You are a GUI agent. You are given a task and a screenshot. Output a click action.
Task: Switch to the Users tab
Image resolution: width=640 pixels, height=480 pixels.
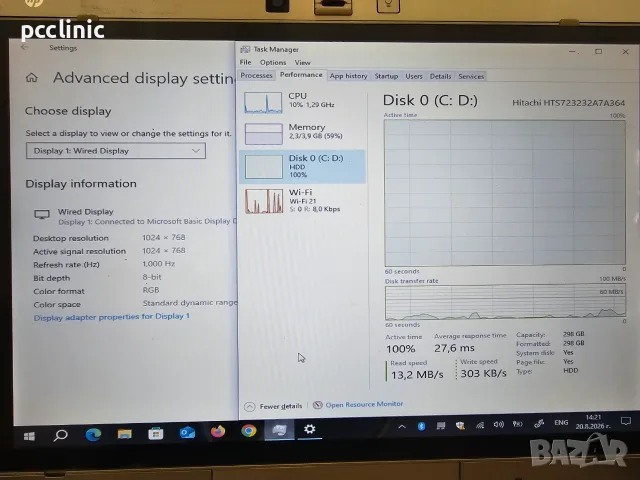pyautogui.click(x=413, y=76)
